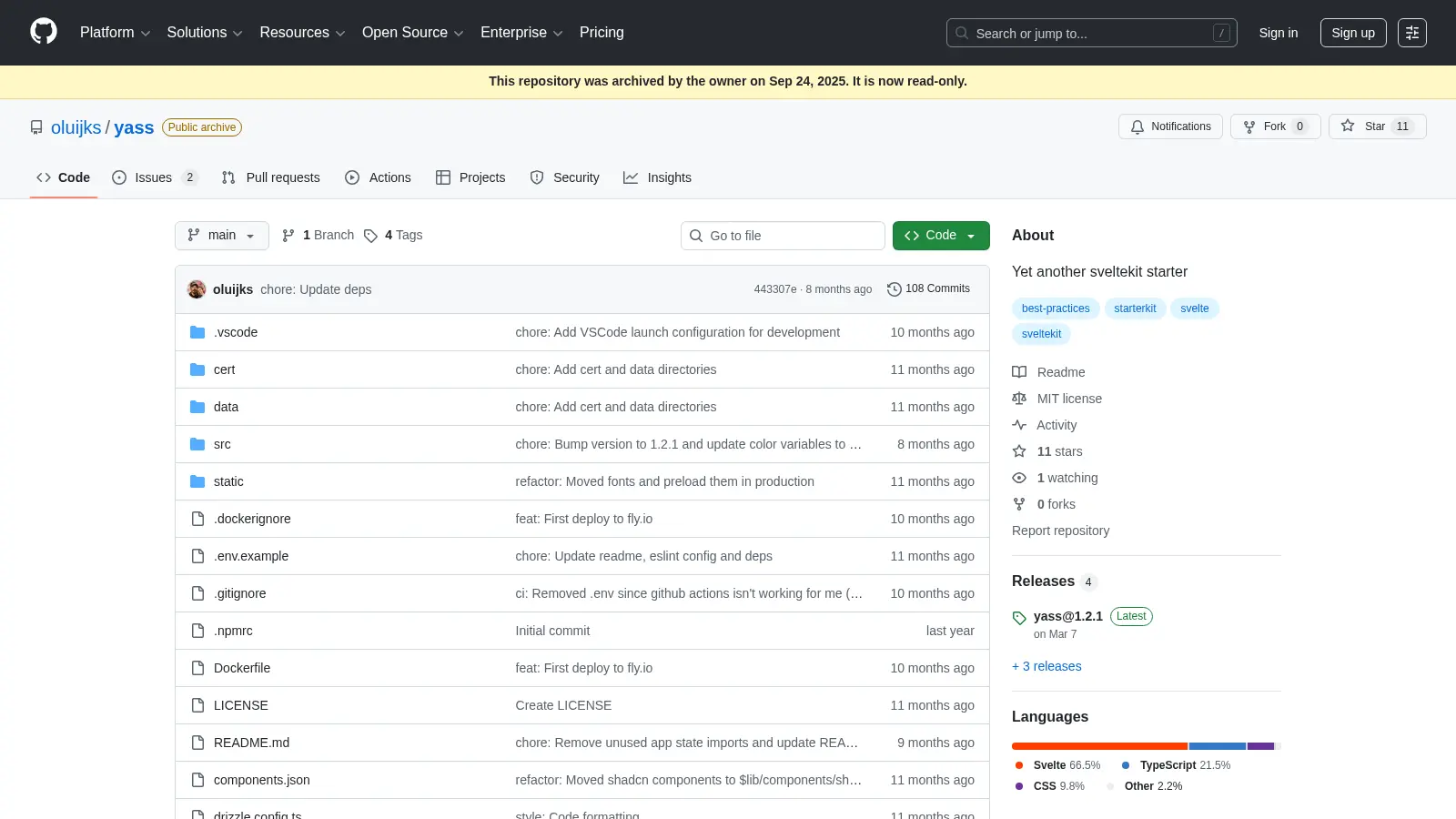Click the scale icon beside MIT license

tap(1019, 399)
